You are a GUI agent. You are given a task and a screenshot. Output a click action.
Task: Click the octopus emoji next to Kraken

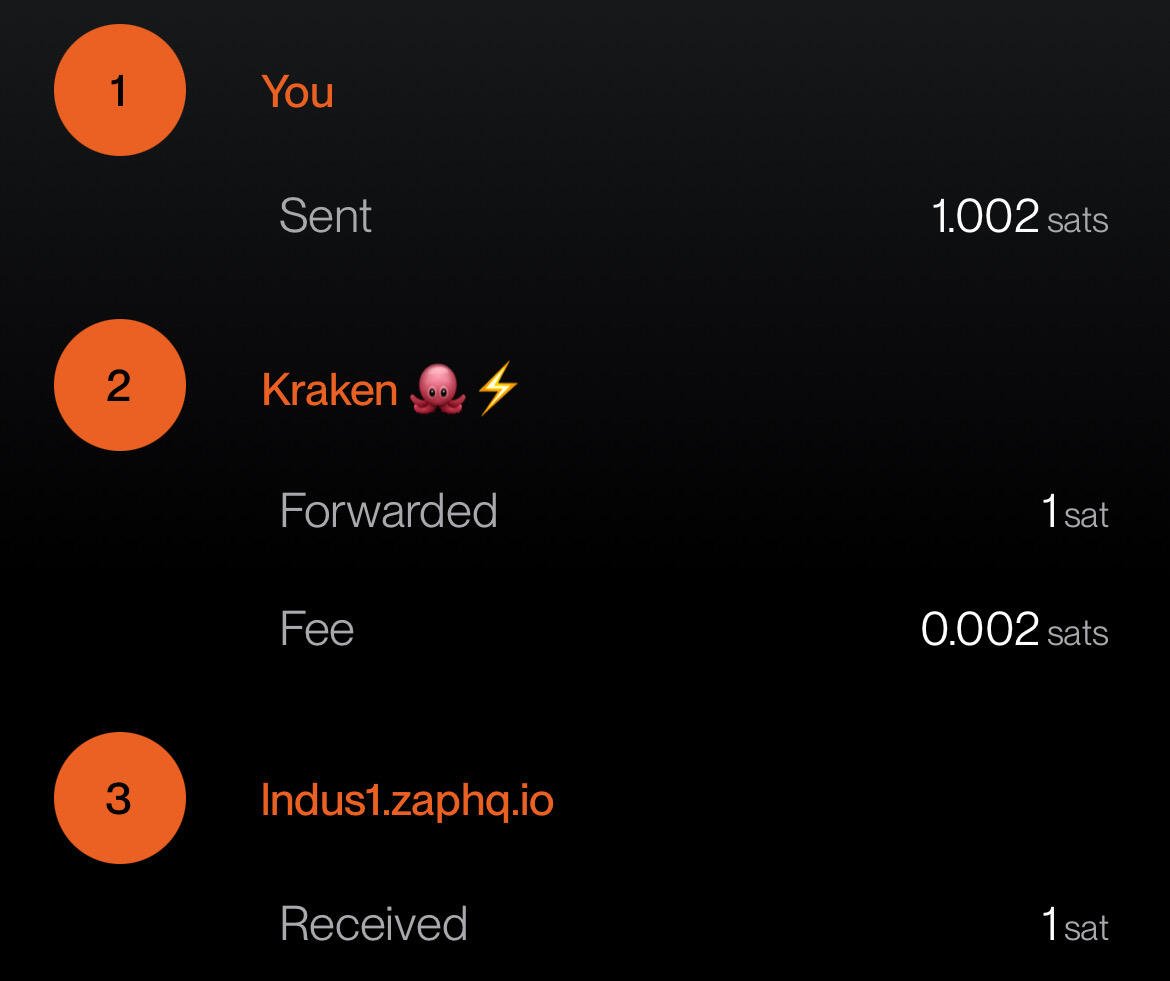click(x=437, y=388)
